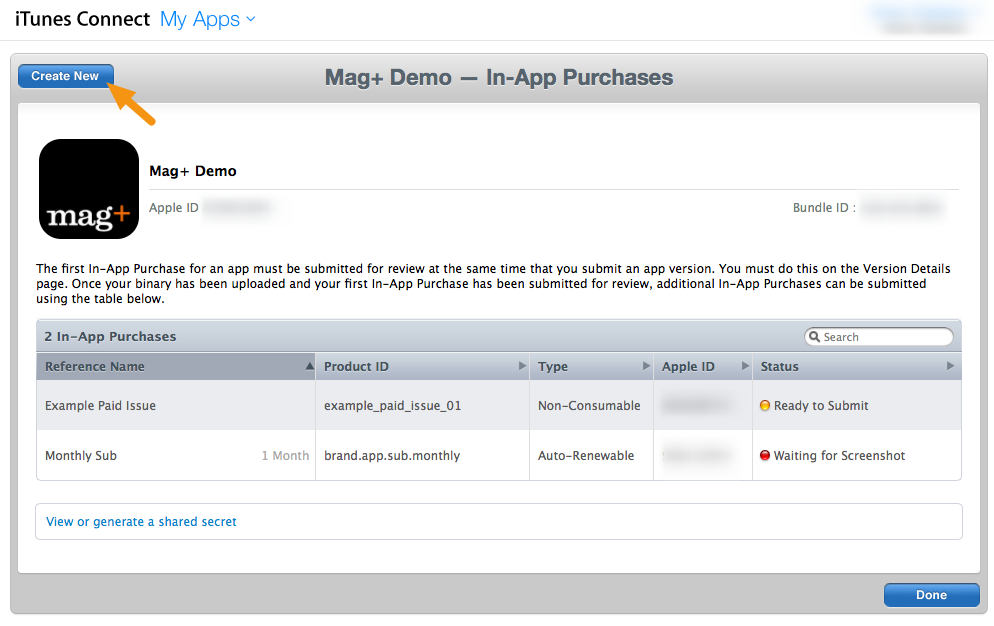The image size is (994, 626).
Task: Click the Mag+ Demo app icon
Action: point(89,189)
